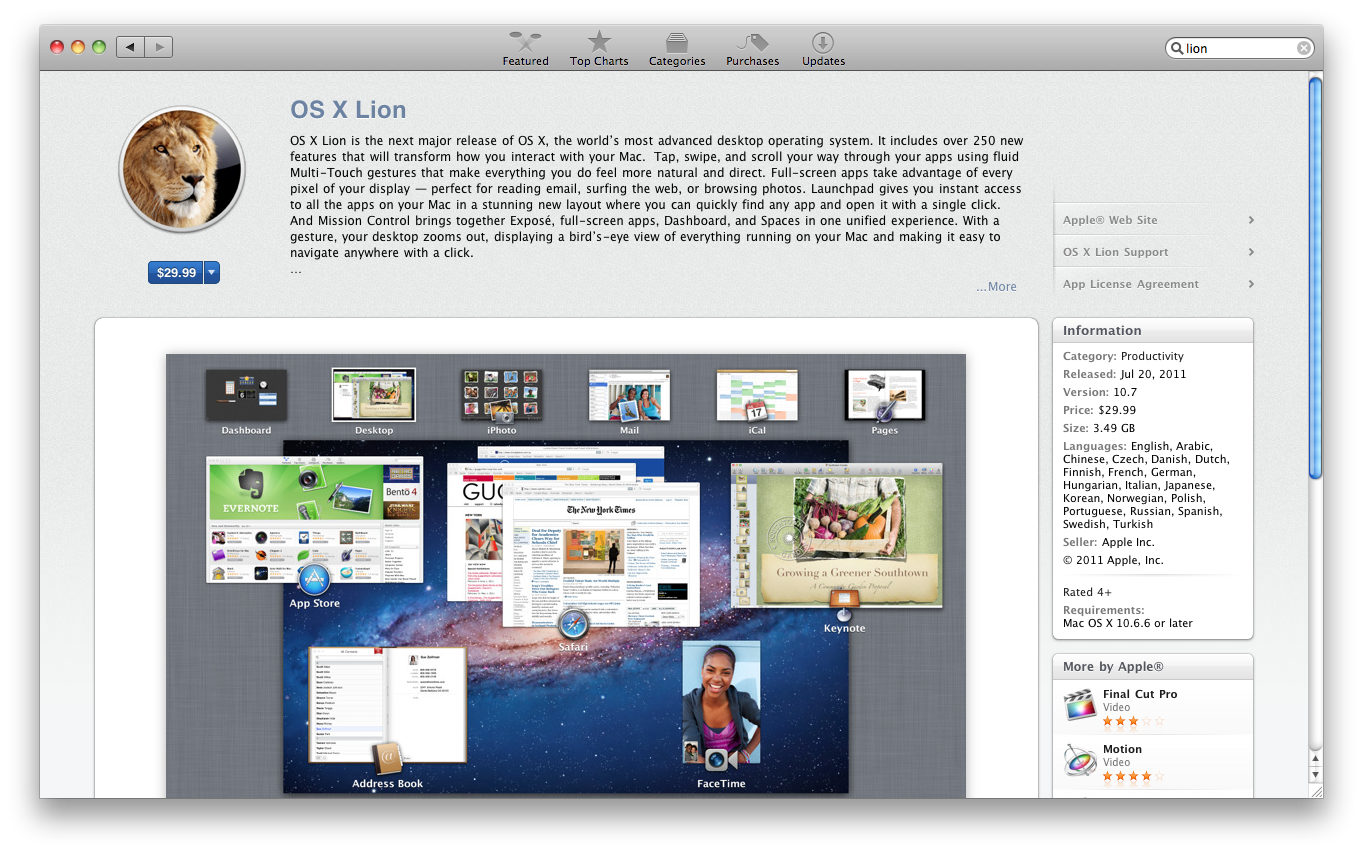The height and width of the screenshot is (853, 1363).
Task: Open the Updates section
Action: (x=823, y=48)
